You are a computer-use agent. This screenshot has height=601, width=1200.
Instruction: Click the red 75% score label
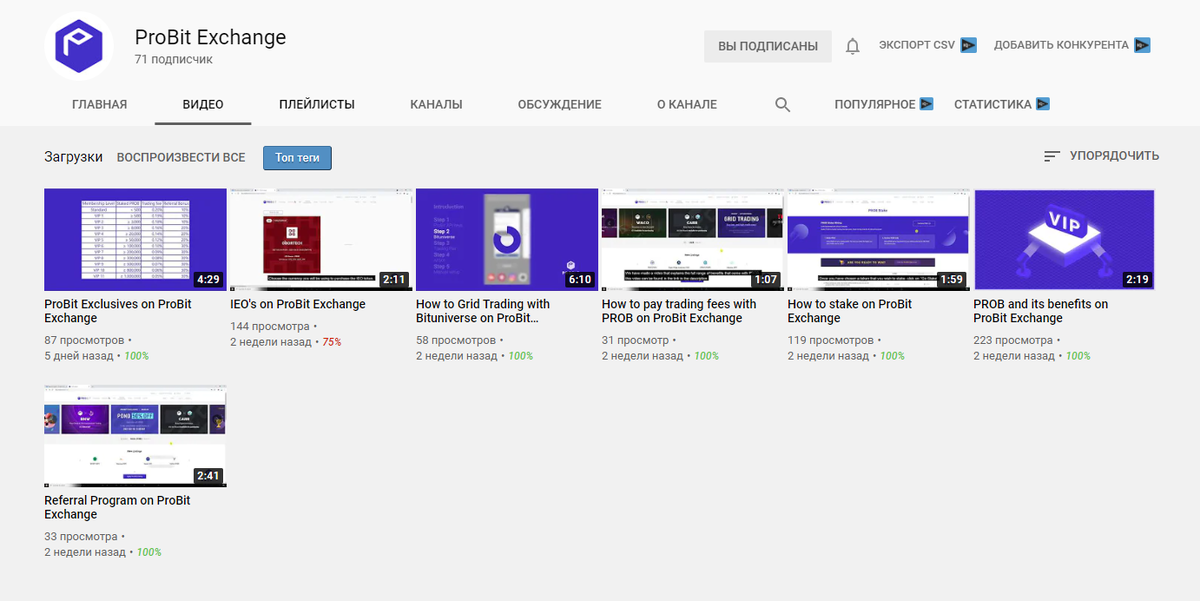click(x=331, y=342)
